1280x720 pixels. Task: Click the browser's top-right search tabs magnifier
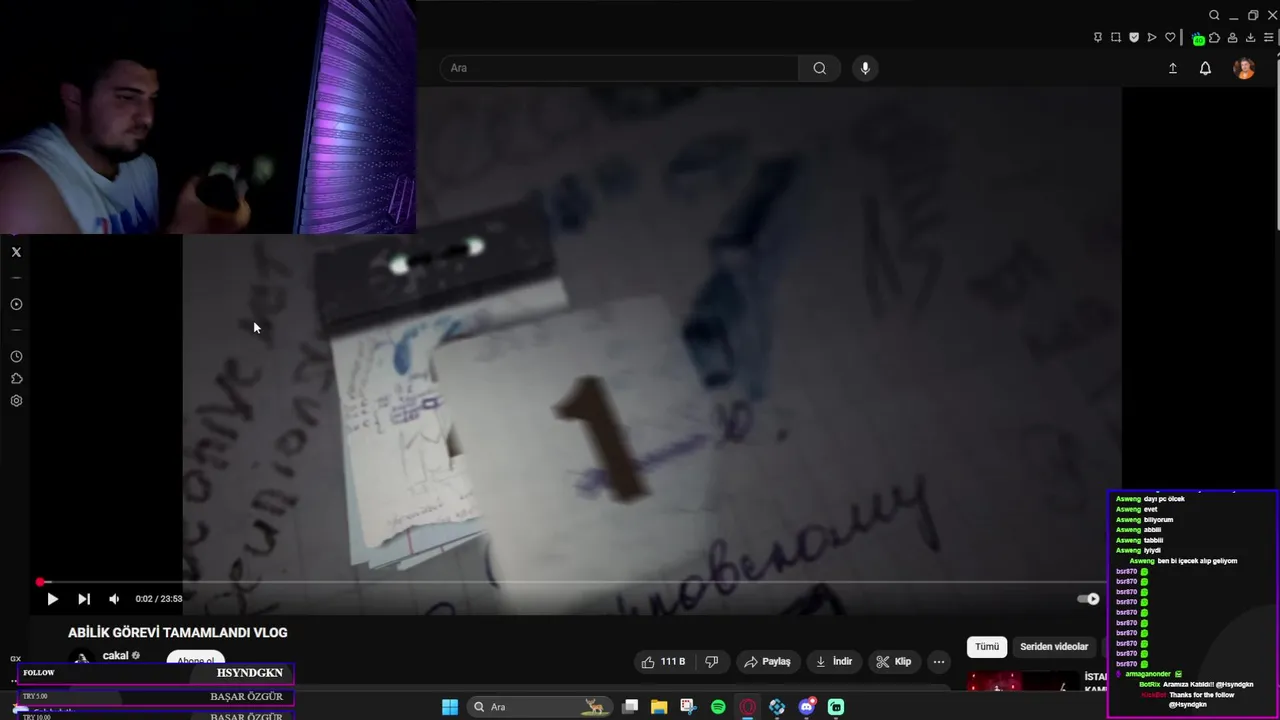[x=1214, y=15]
